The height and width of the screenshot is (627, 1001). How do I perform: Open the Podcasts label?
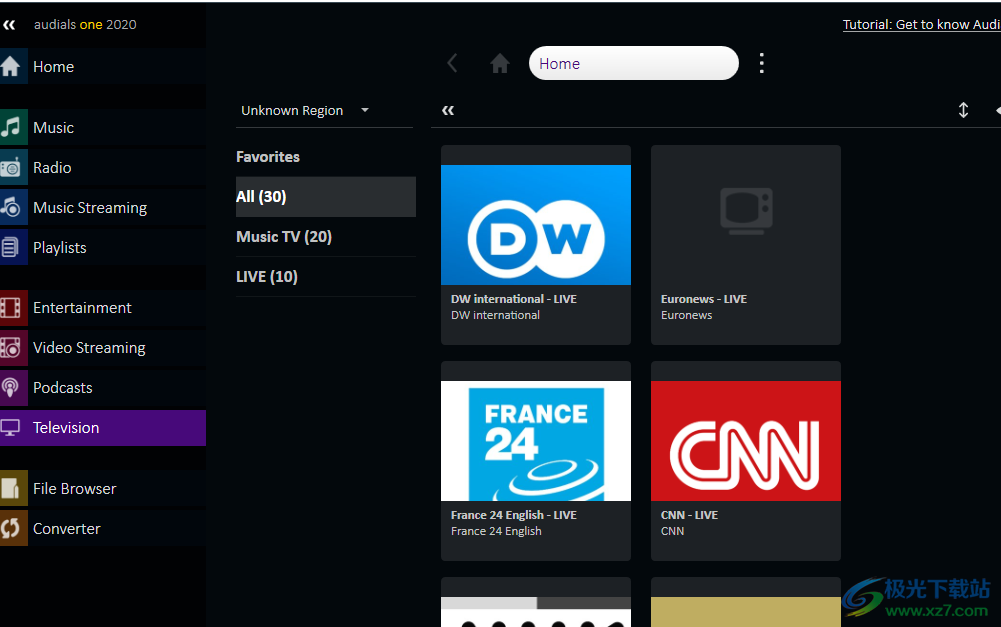pyautogui.click(x=63, y=388)
